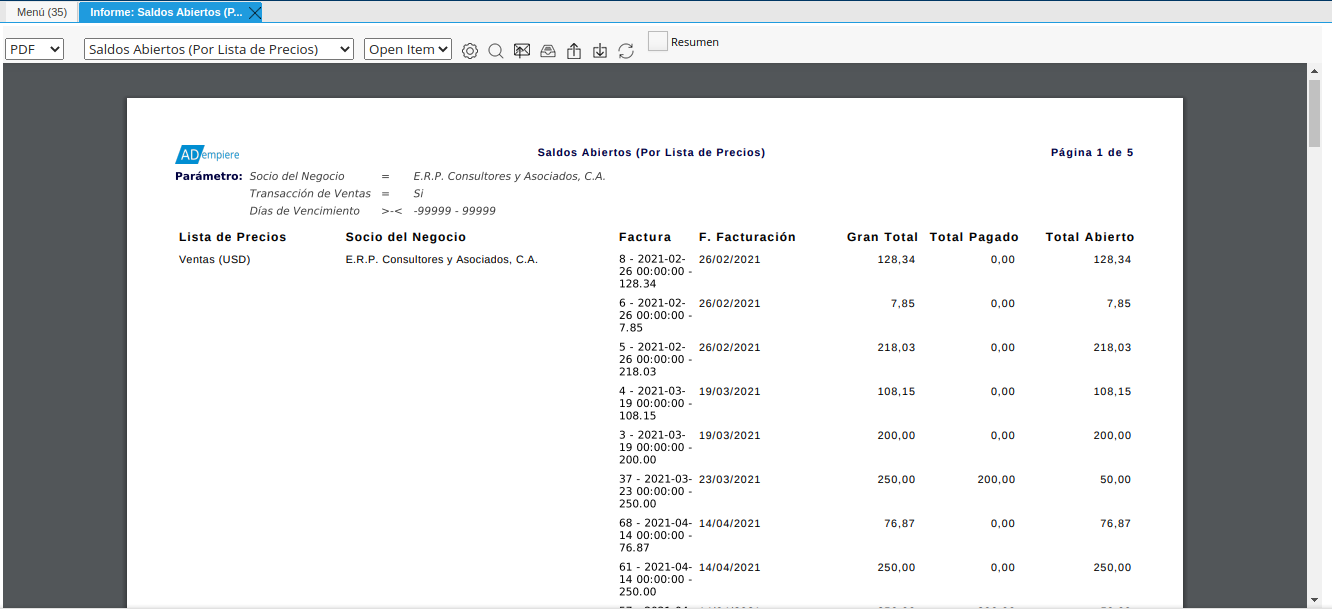Viewport: 1332px width, 609px height.
Task: Click the send mail icon
Action: coord(522,51)
